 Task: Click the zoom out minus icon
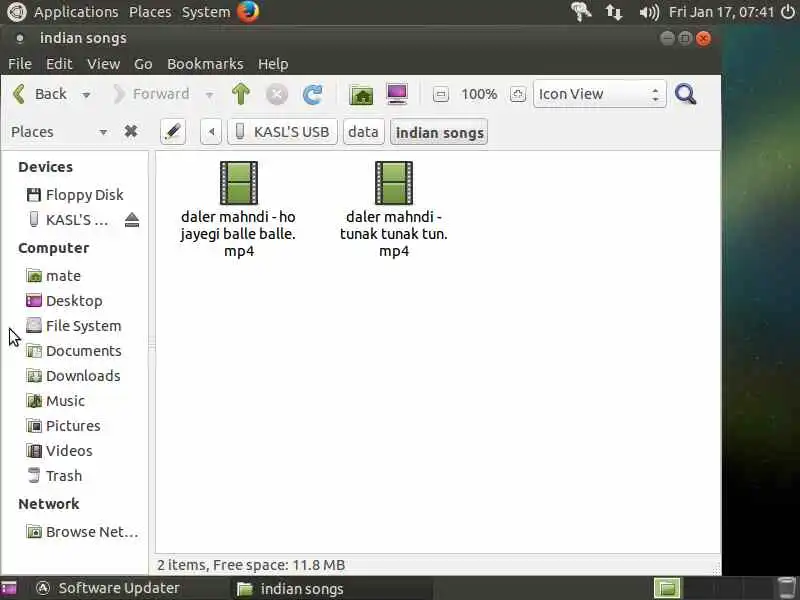tap(441, 94)
